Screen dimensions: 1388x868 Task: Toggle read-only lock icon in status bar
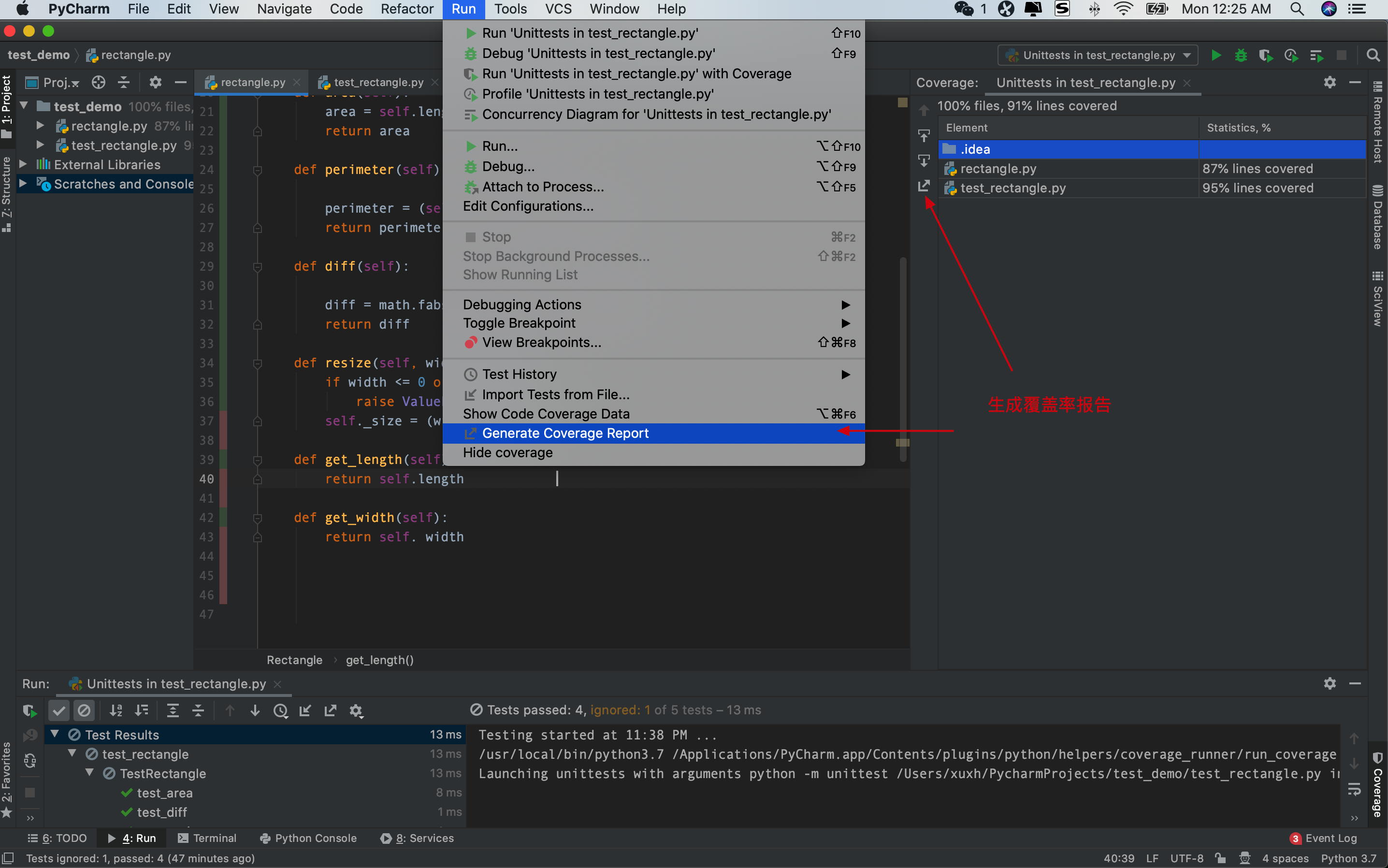1220,858
